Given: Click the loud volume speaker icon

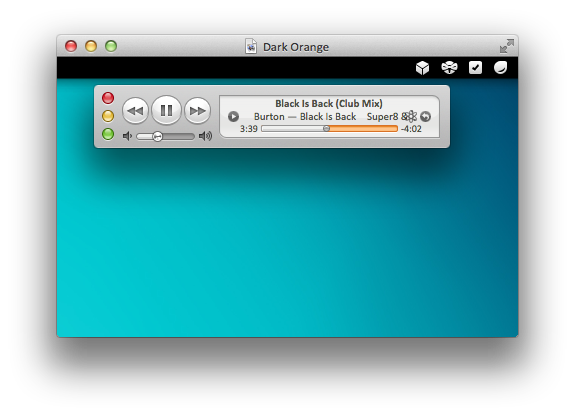Looking at the screenshot, I should [x=205, y=136].
